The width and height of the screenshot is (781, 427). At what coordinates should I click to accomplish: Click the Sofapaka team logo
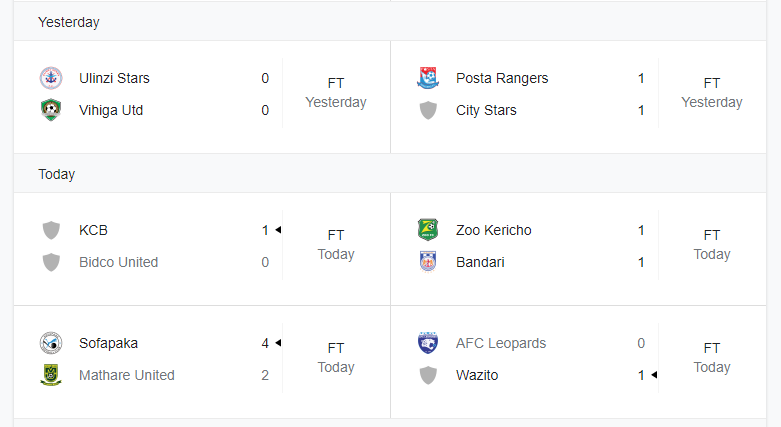click(x=51, y=343)
